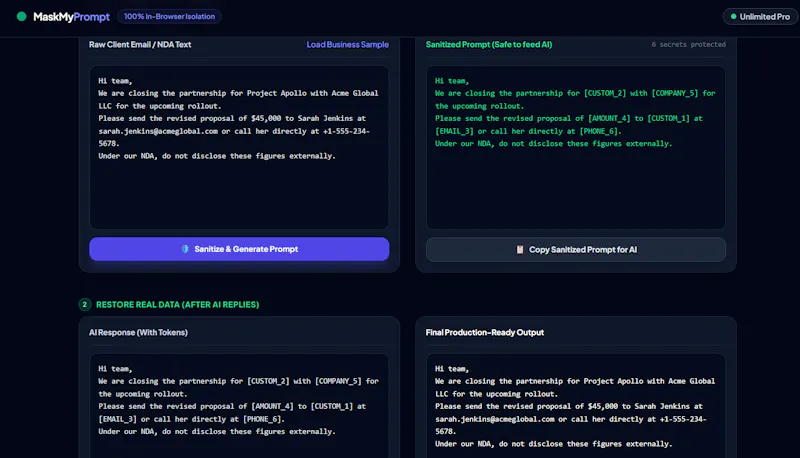Click the 'Final Production-Ready Output' label
The width and height of the screenshot is (800, 458).
485,333
